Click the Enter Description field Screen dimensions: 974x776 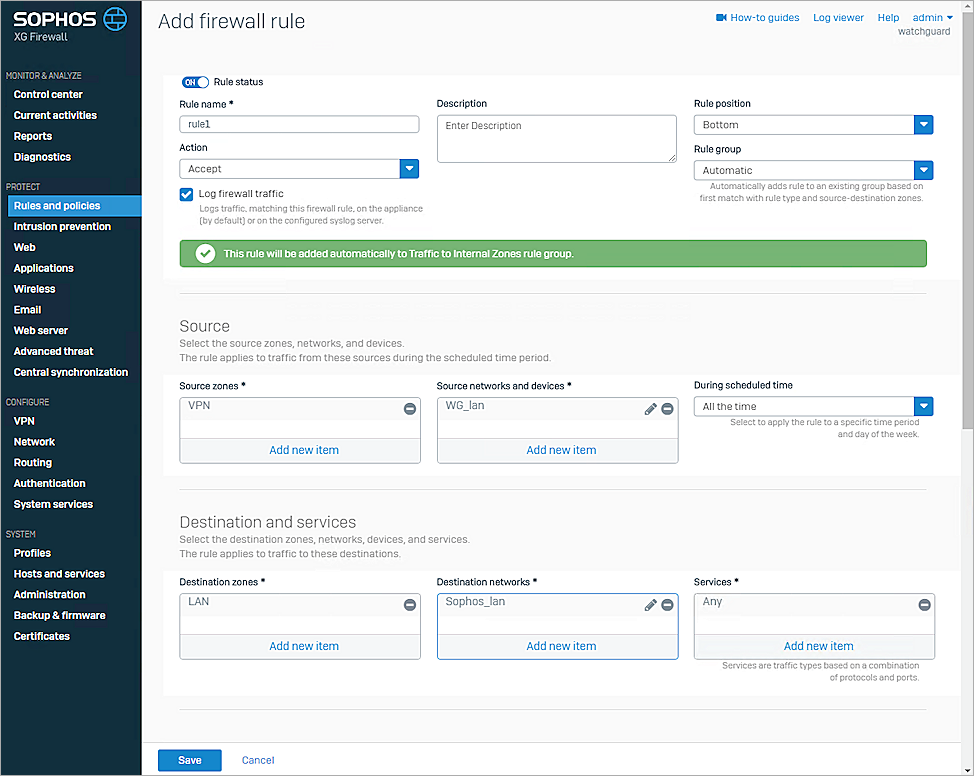pos(557,138)
